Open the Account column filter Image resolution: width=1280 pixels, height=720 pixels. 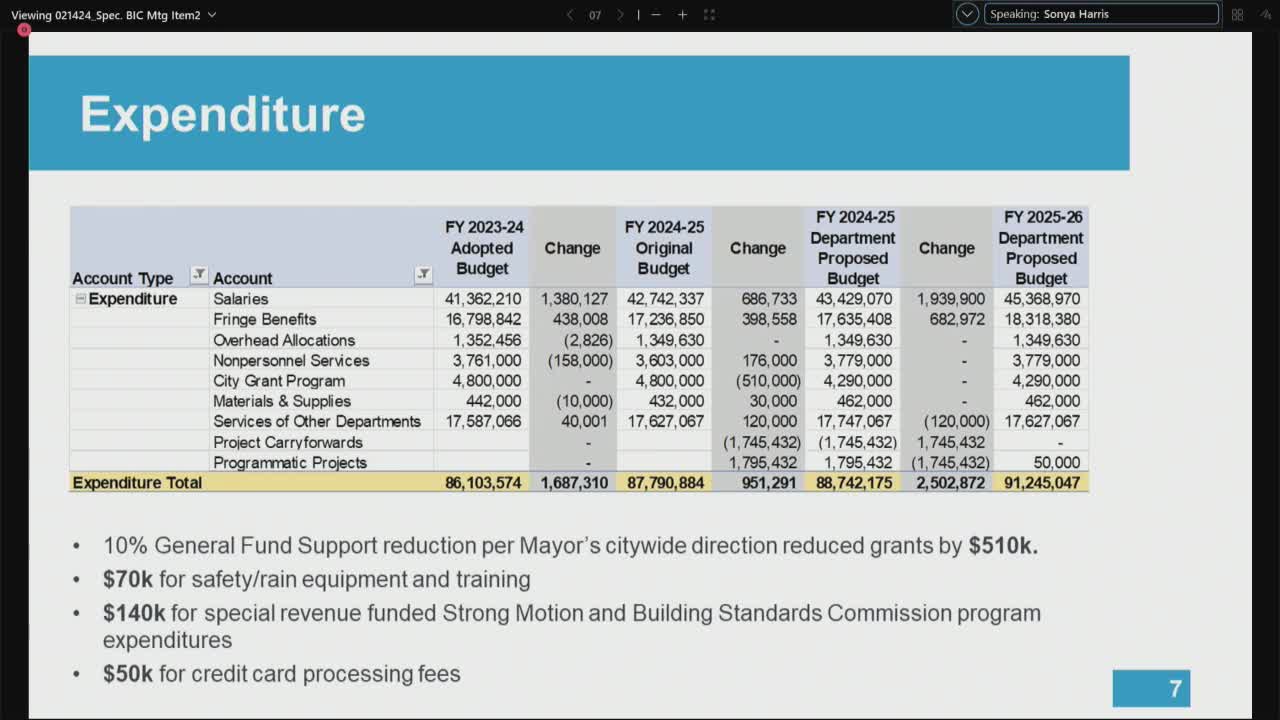coord(424,275)
